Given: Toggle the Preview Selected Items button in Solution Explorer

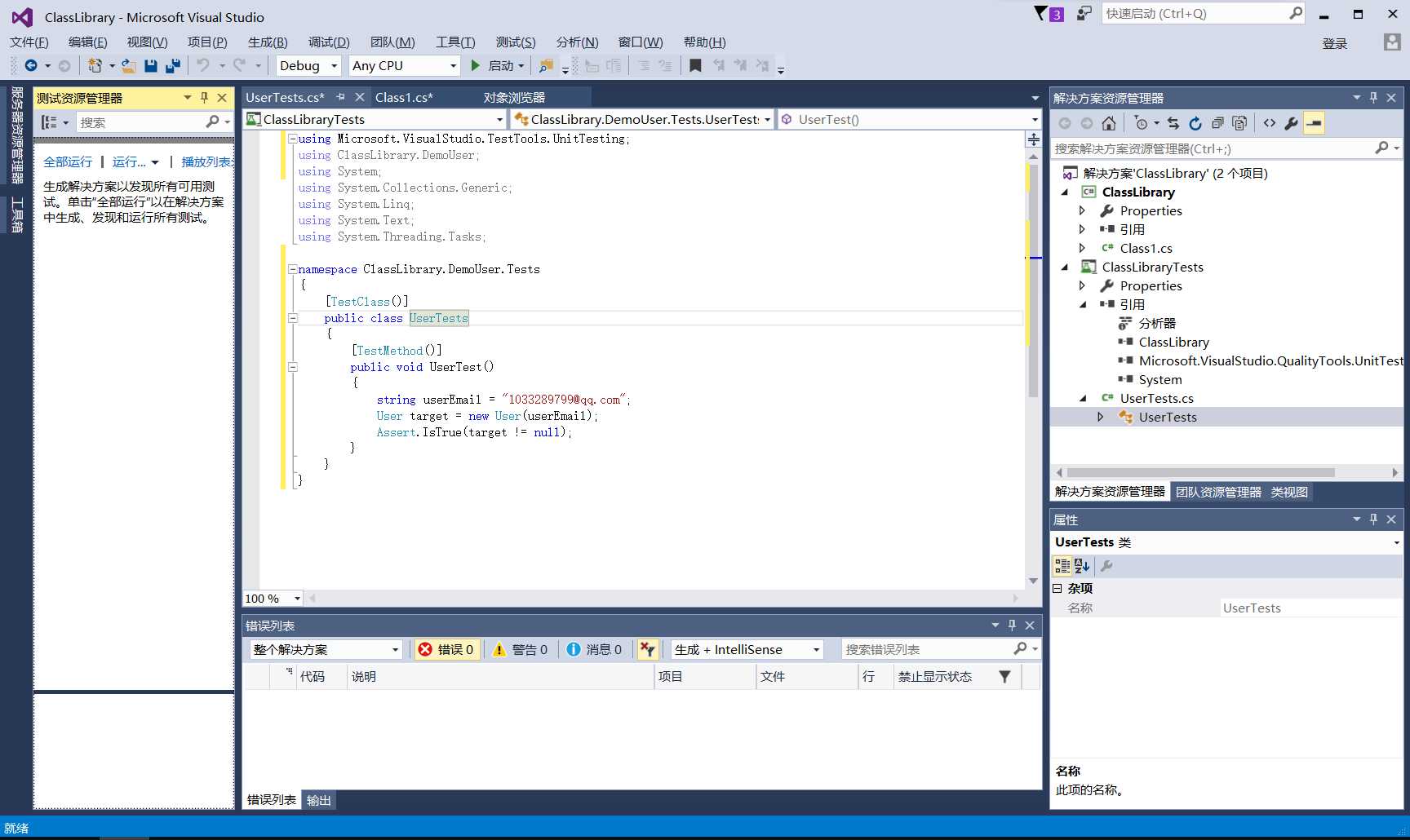Looking at the screenshot, I should point(1314,123).
